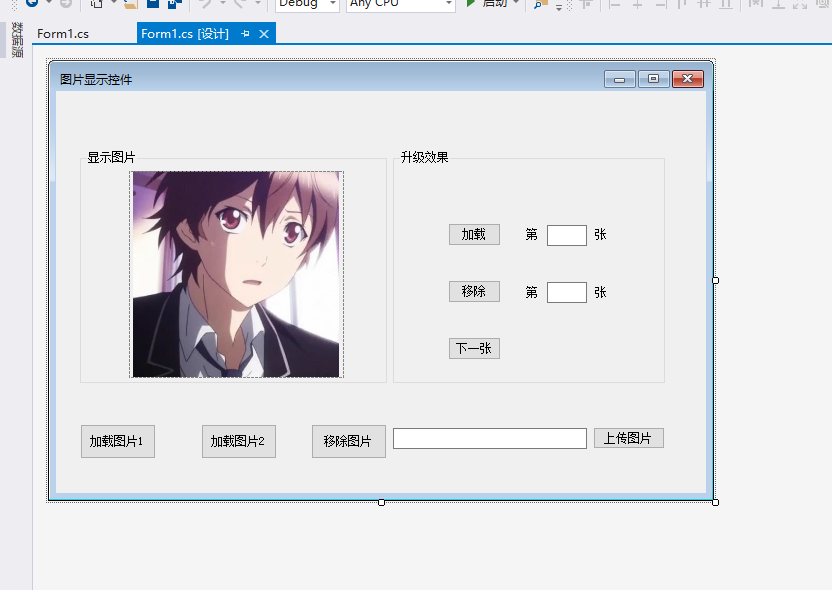Pin the Form1.cs [设计] tab

pyautogui.click(x=245, y=34)
